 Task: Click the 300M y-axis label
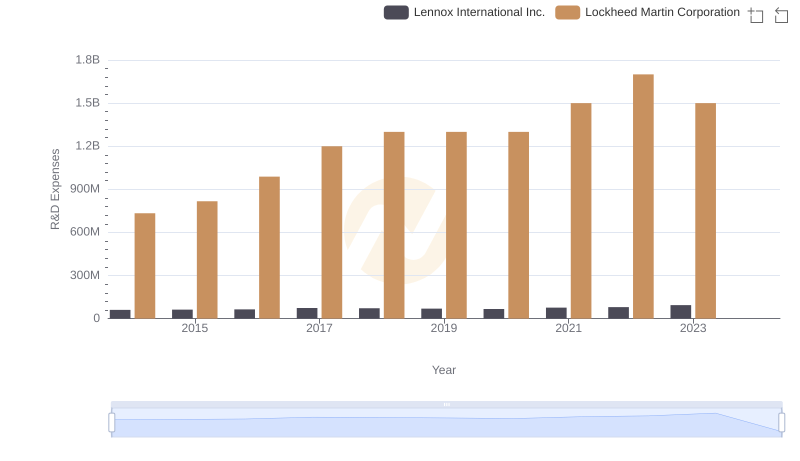point(85,275)
